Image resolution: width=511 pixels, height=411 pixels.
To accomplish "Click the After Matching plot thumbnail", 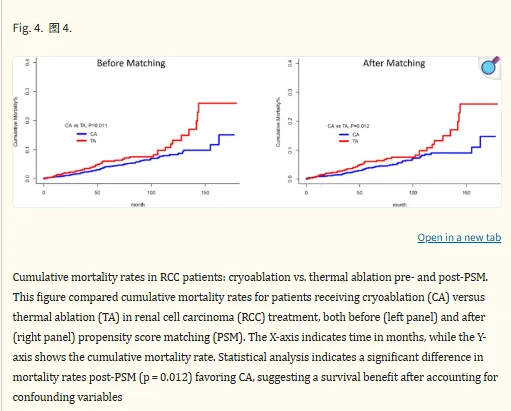I will pyautogui.click(x=388, y=132).
